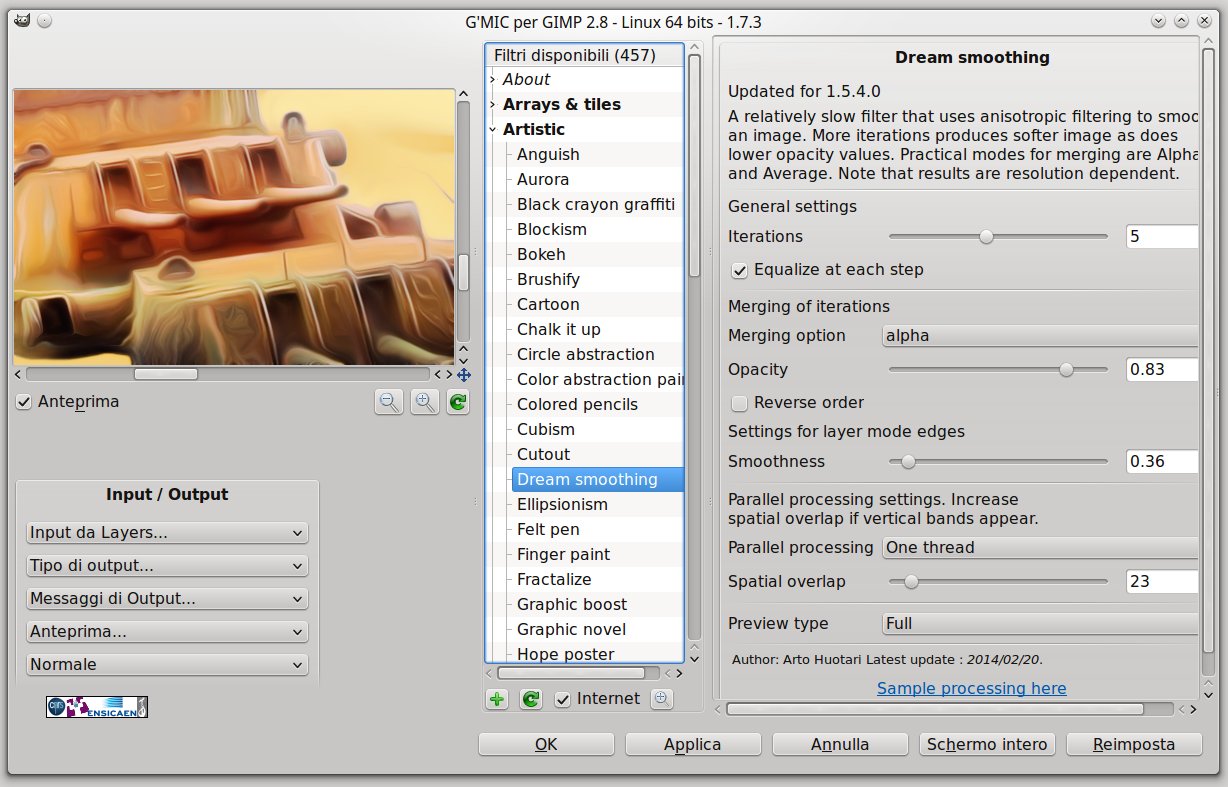
Task: Select the Graphic novel filter
Action: [x=571, y=630]
